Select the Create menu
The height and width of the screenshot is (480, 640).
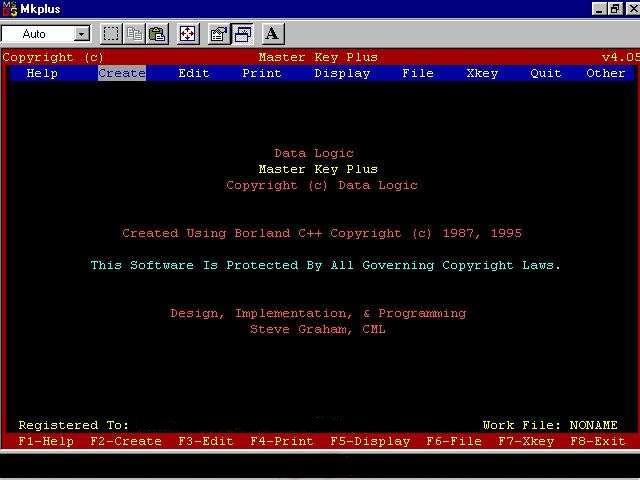point(122,73)
